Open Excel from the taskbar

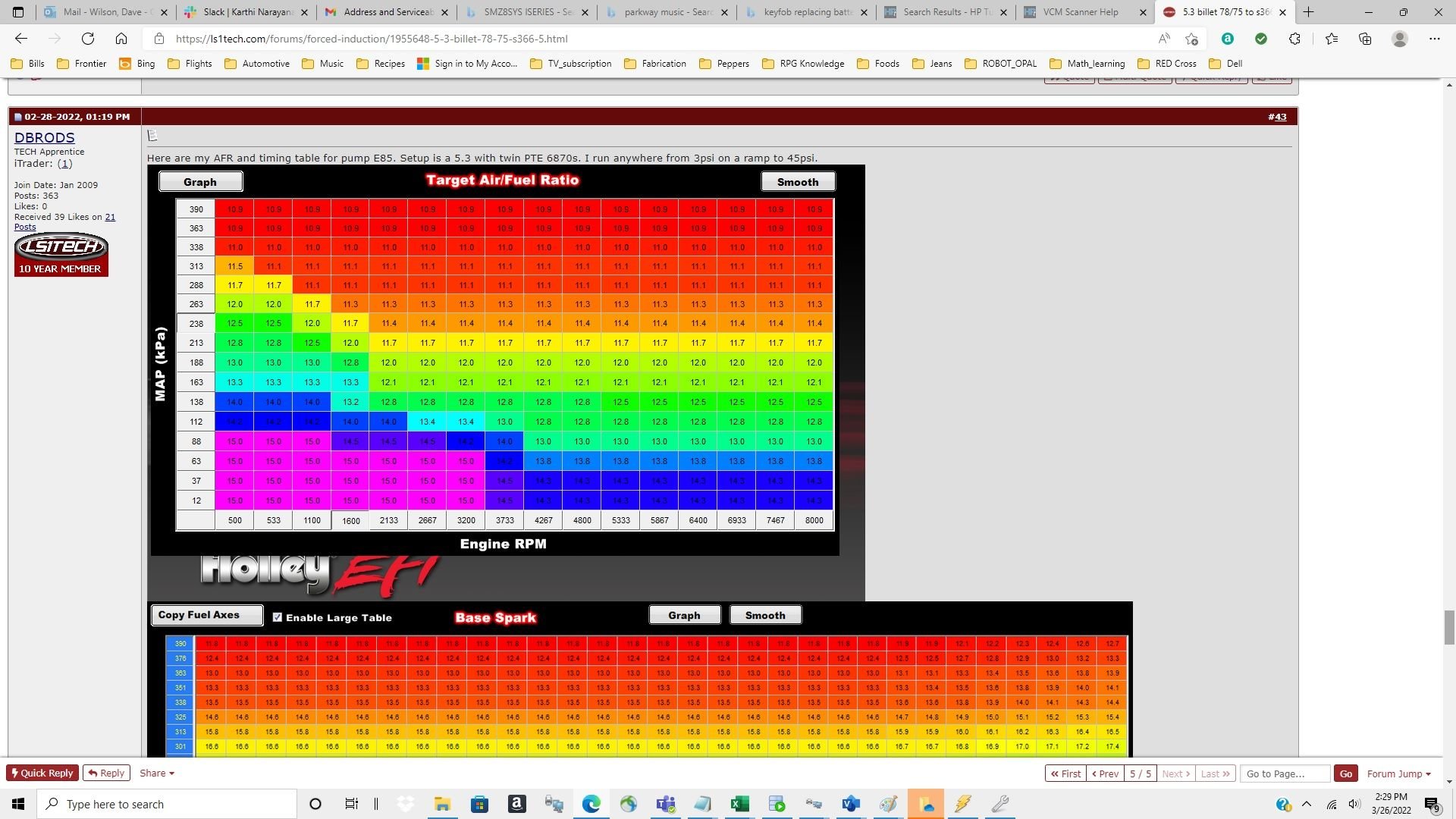pyautogui.click(x=739, y=804)
